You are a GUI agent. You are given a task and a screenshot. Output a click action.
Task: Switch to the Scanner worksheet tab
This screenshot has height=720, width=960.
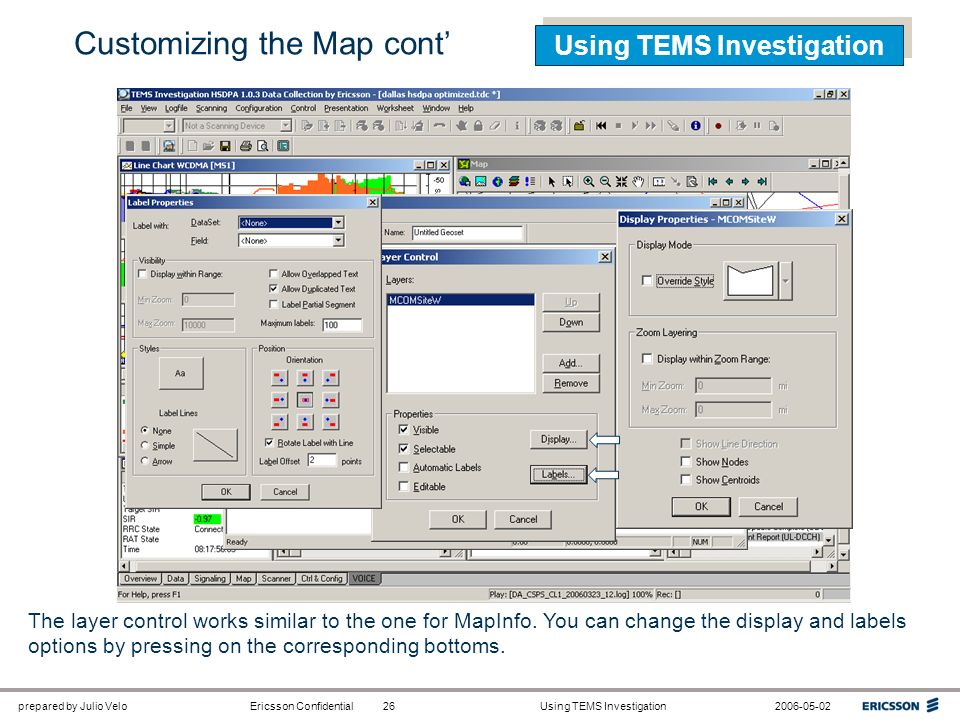point(276,579)
